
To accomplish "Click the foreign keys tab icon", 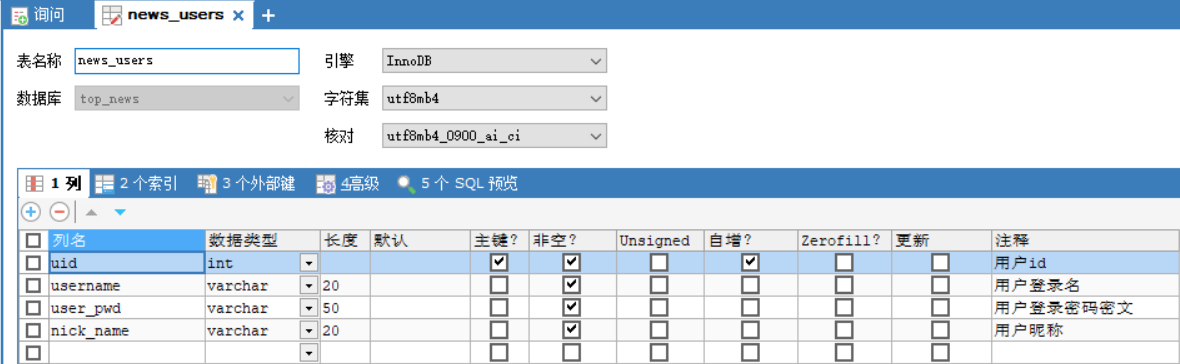I will [x=206, y=184].
